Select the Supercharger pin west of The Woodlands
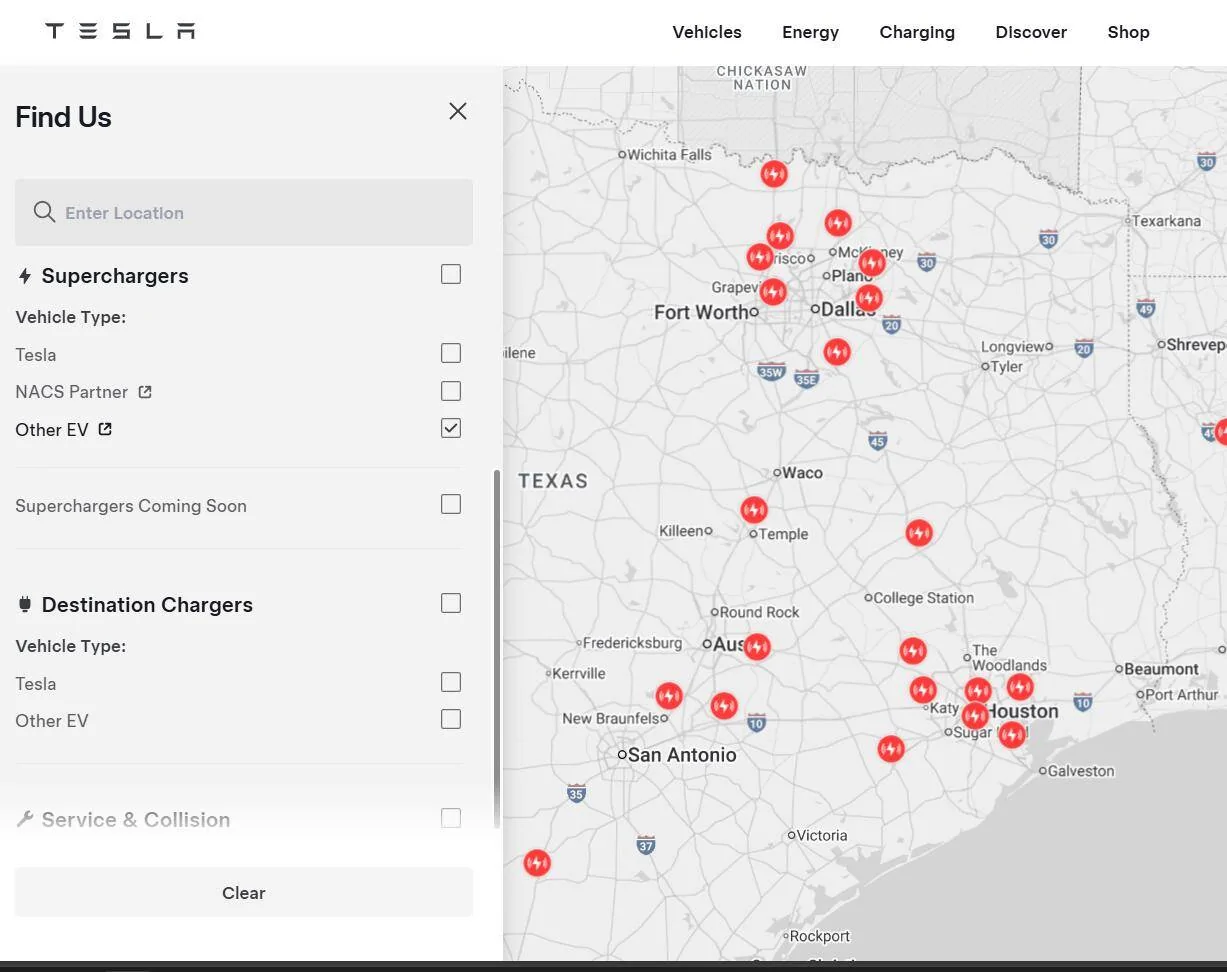 pyautogui.click(x=912, y=652)
